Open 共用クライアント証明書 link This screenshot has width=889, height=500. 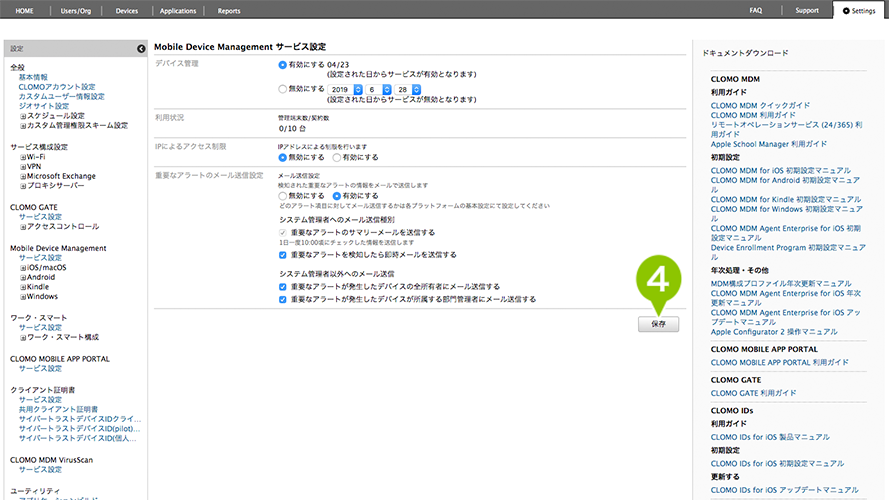pos(58,409)
